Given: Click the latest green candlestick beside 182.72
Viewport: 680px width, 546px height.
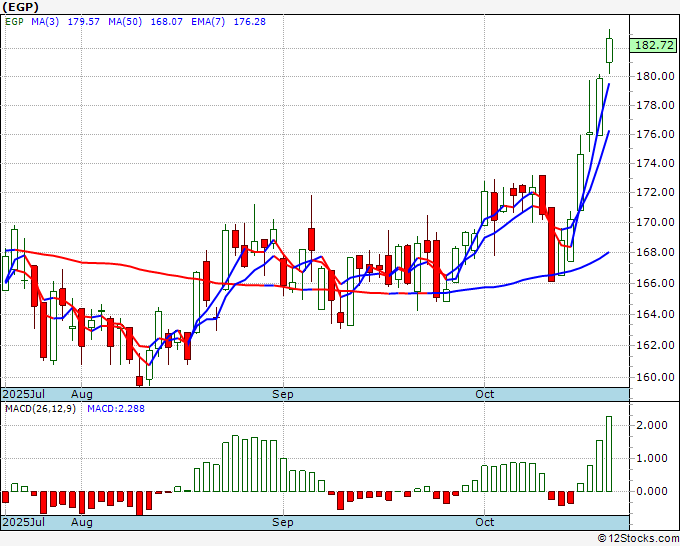Looking at the screenshot, I should click(x=609, y=51).
